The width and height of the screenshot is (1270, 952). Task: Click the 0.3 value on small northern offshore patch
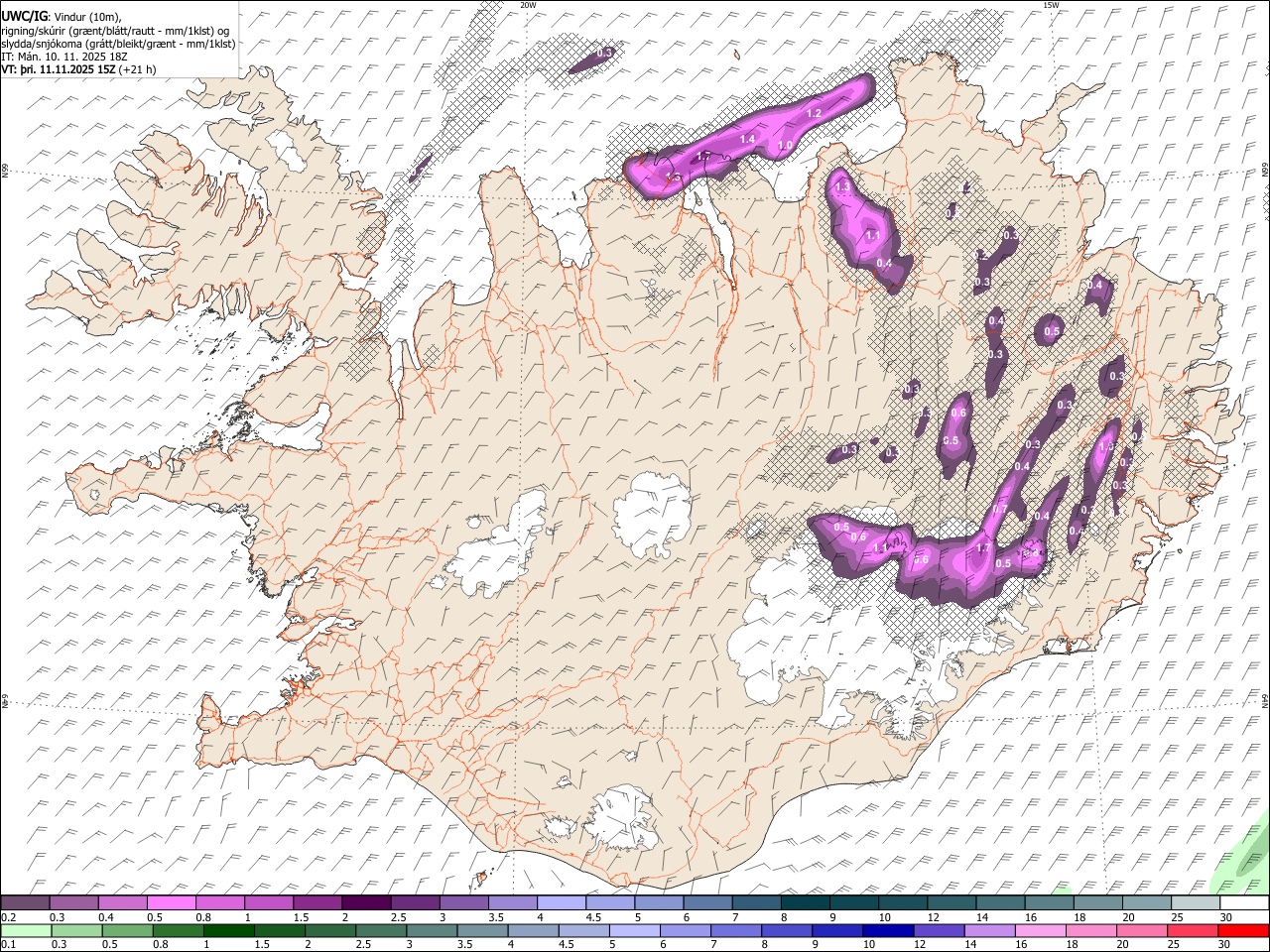coord(604,53)
